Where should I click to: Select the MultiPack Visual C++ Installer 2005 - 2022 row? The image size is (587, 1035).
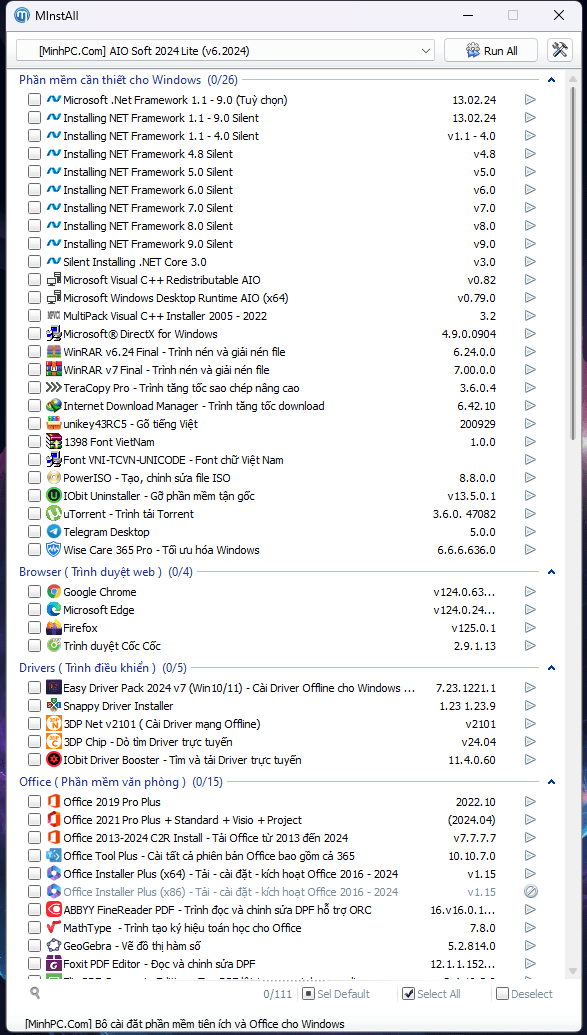click(285, 316)
